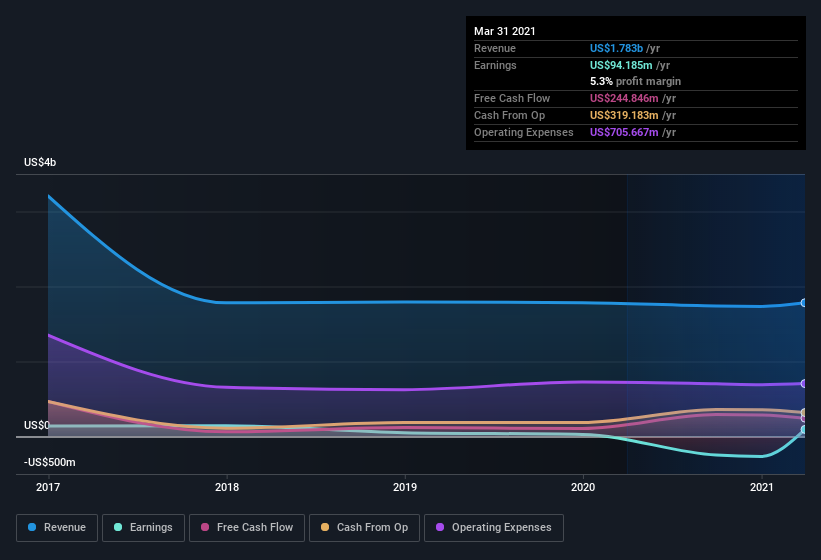Click the Mar 31 2021 tooltip date
Screen dimensions: 821x560
[505, 31]
